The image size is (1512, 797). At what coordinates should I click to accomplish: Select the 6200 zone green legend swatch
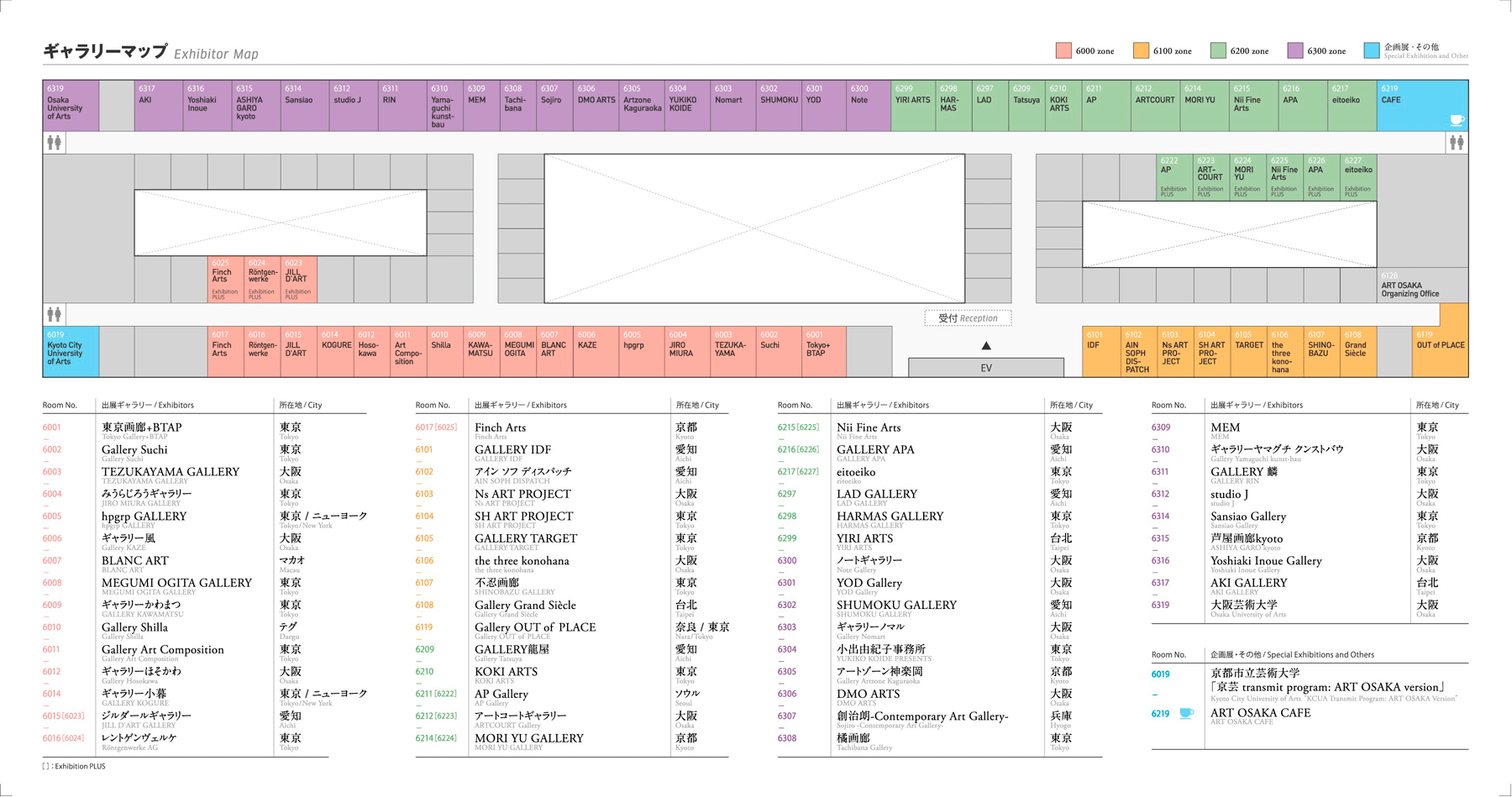[1218, 51]
